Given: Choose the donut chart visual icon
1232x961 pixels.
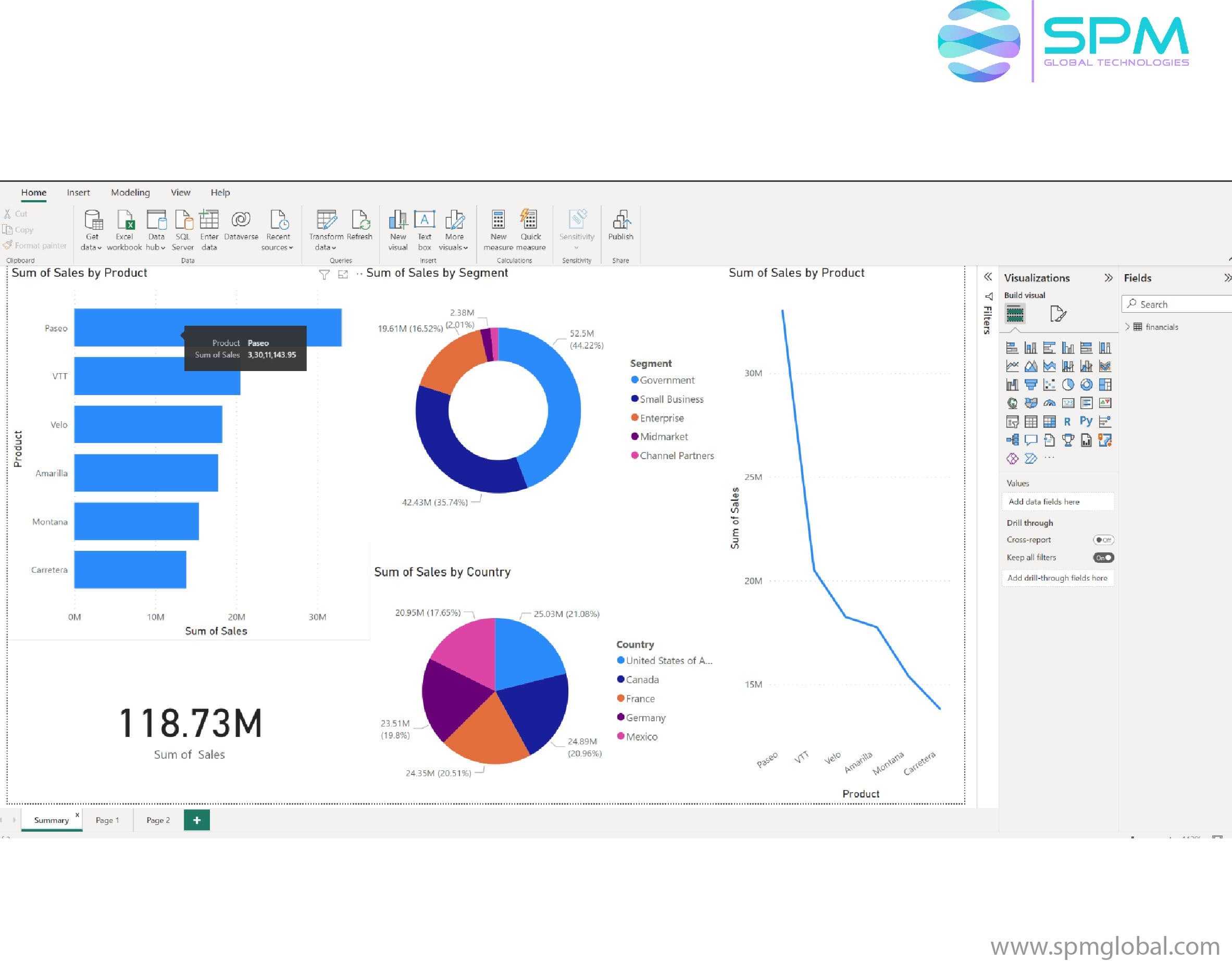Looking at the screenshot, I should click(1086, 385).
